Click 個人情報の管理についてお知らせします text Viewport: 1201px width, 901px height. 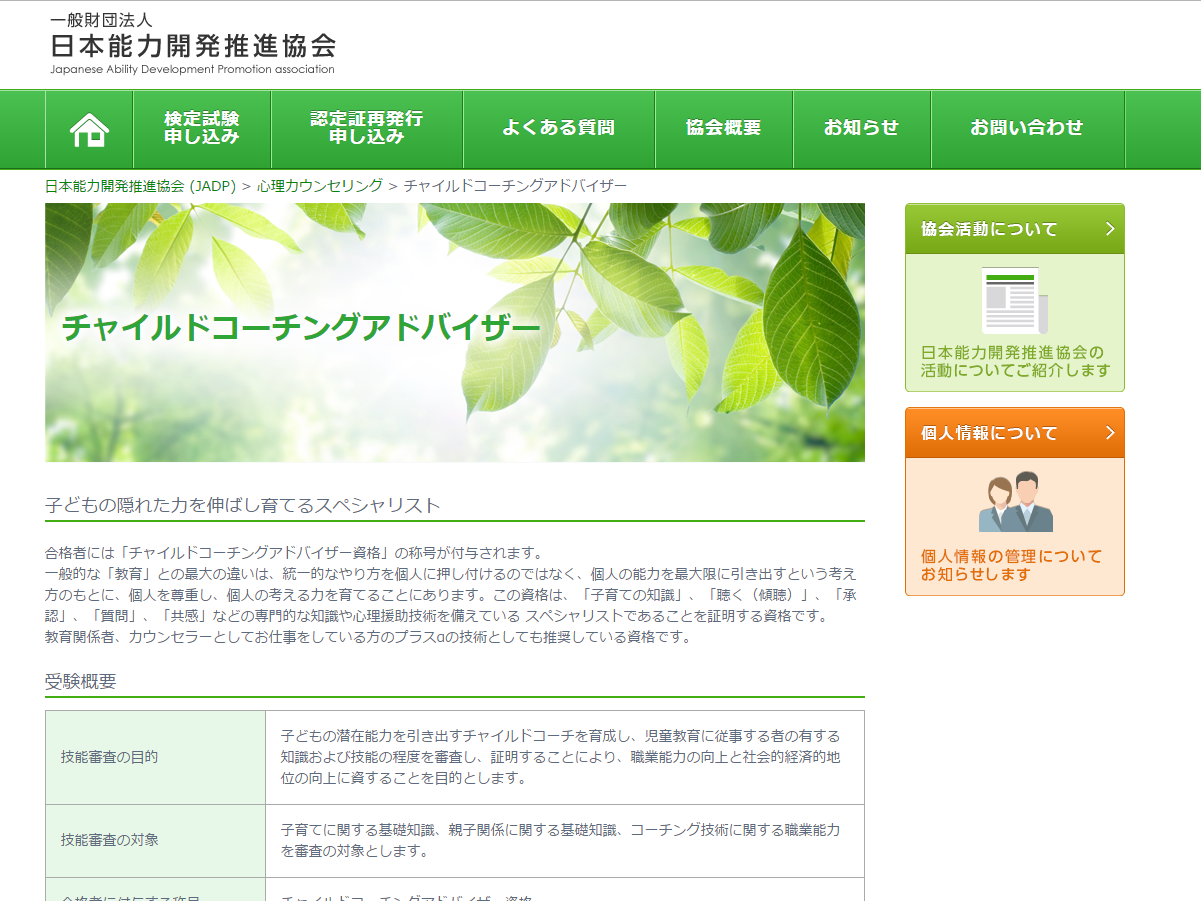(1011, 565)
